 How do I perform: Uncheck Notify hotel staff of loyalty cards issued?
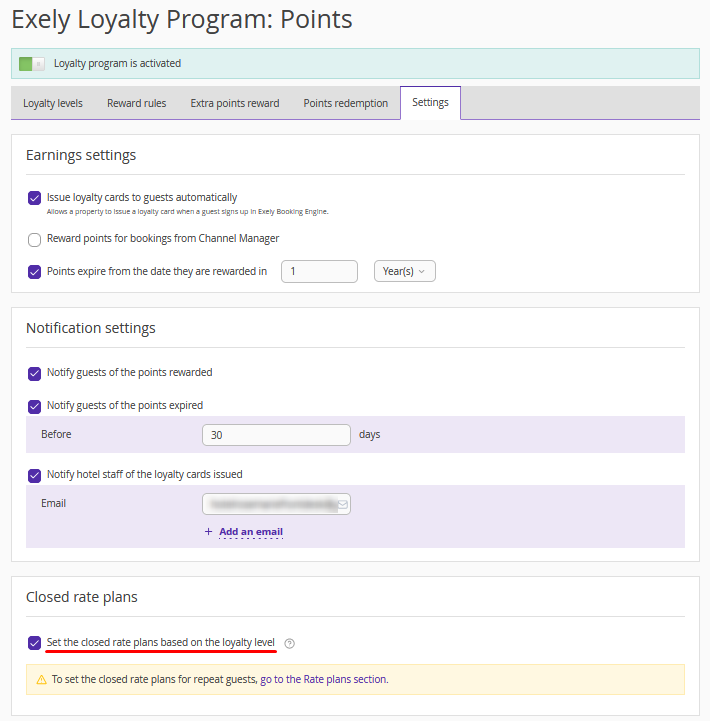pyautogui.click(x=34, y=475)
